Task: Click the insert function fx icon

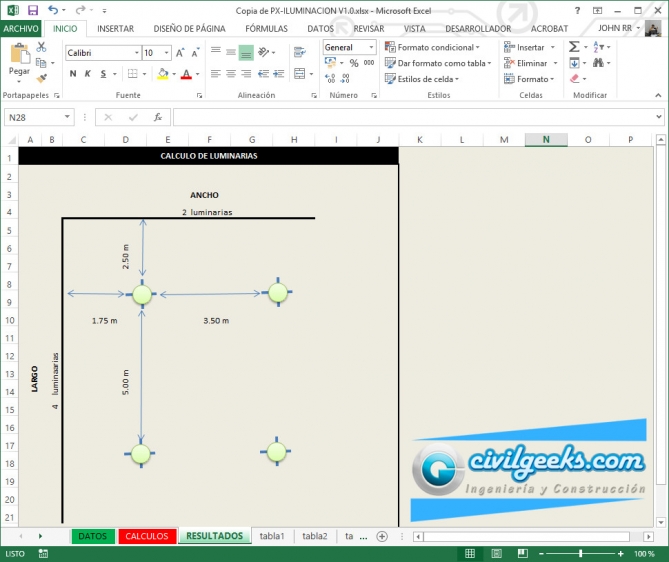Action: pyautogui.click(x=157, y=117)
